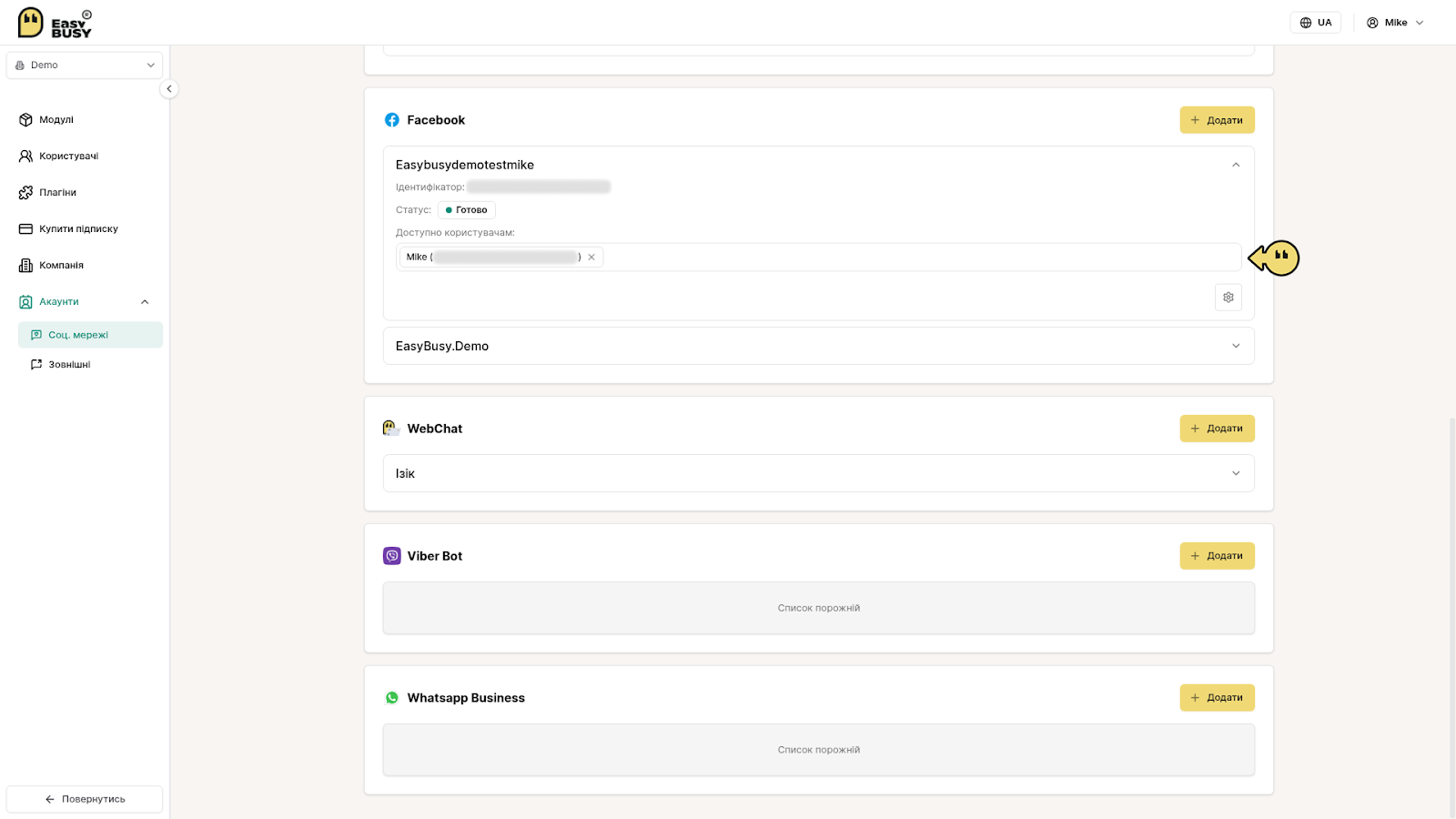Open settings gear for Easybusydemotestmike account
The image size is (1456, 819).
point(1228,298)
